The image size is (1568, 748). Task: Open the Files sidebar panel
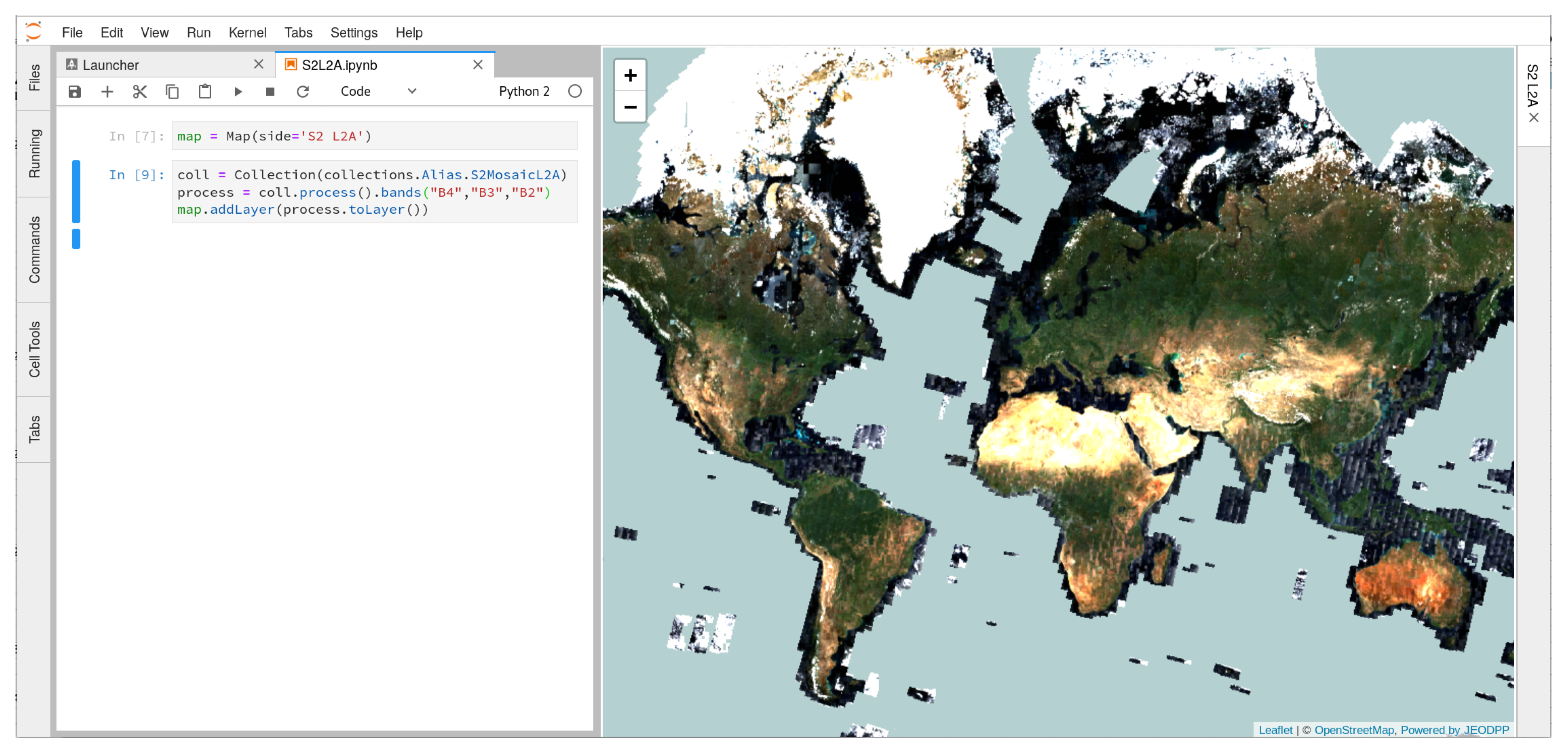click(x=34, y=77)
